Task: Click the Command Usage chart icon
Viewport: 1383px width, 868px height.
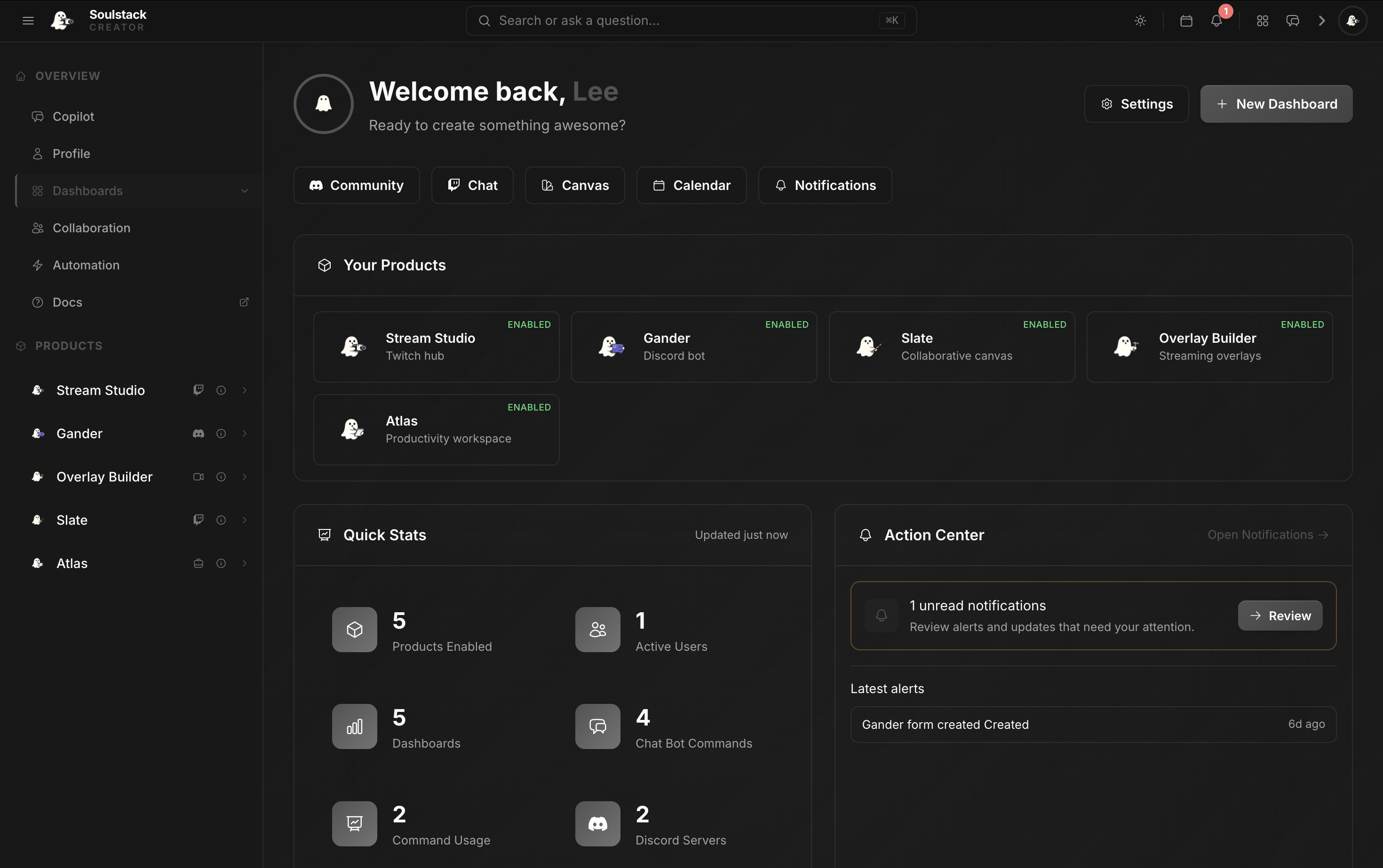Action: pos(354,824)
